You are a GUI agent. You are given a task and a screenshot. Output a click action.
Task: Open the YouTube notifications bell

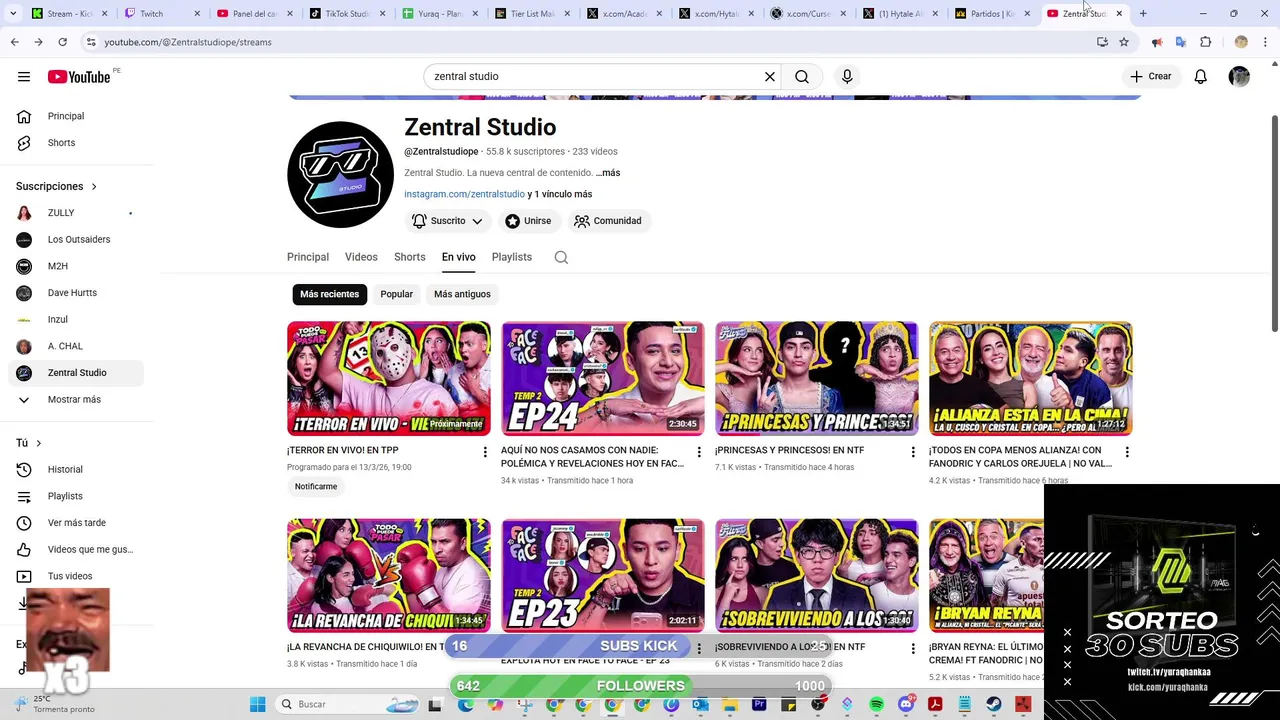click(x=1200, y=77)
